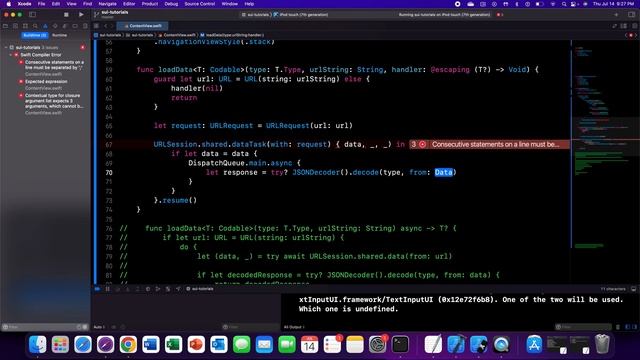The height and width of the screenshot is (360, 640).
Task: Clear the console with trash icon
Action: pyautogui.click(x=618, y=327)
